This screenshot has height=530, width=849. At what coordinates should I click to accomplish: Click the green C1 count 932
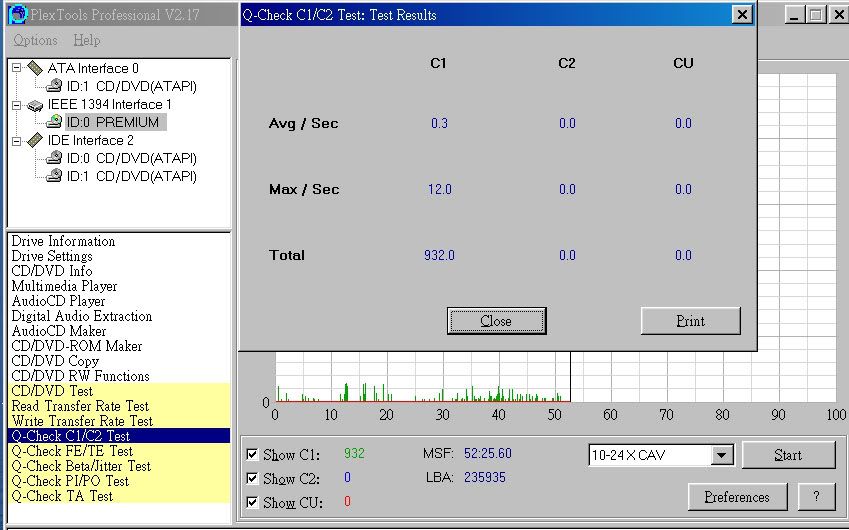point(354,453)
